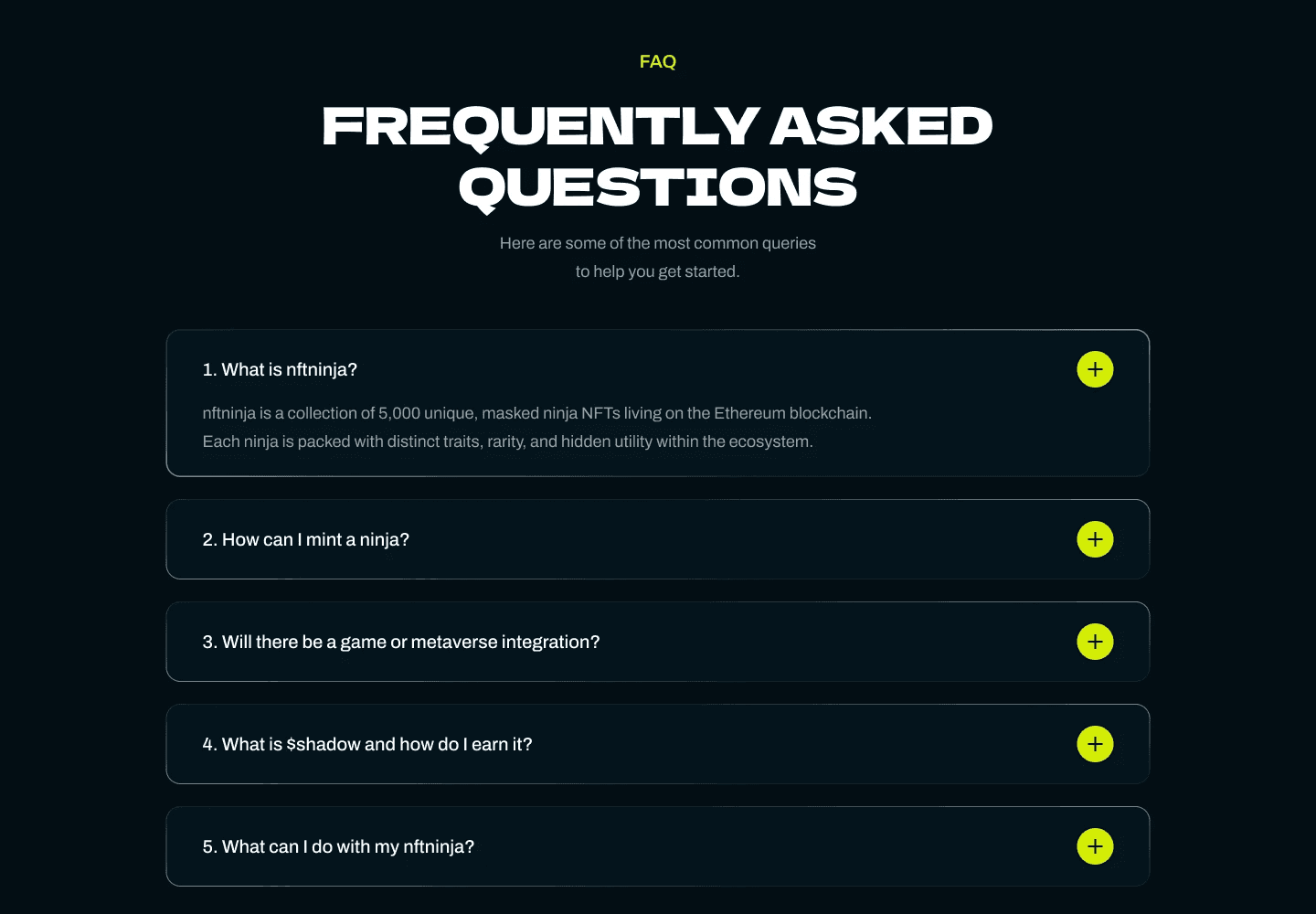
Task: Collapse the answer for "What is nftninja?"
Action: (x=1095, y=369)
